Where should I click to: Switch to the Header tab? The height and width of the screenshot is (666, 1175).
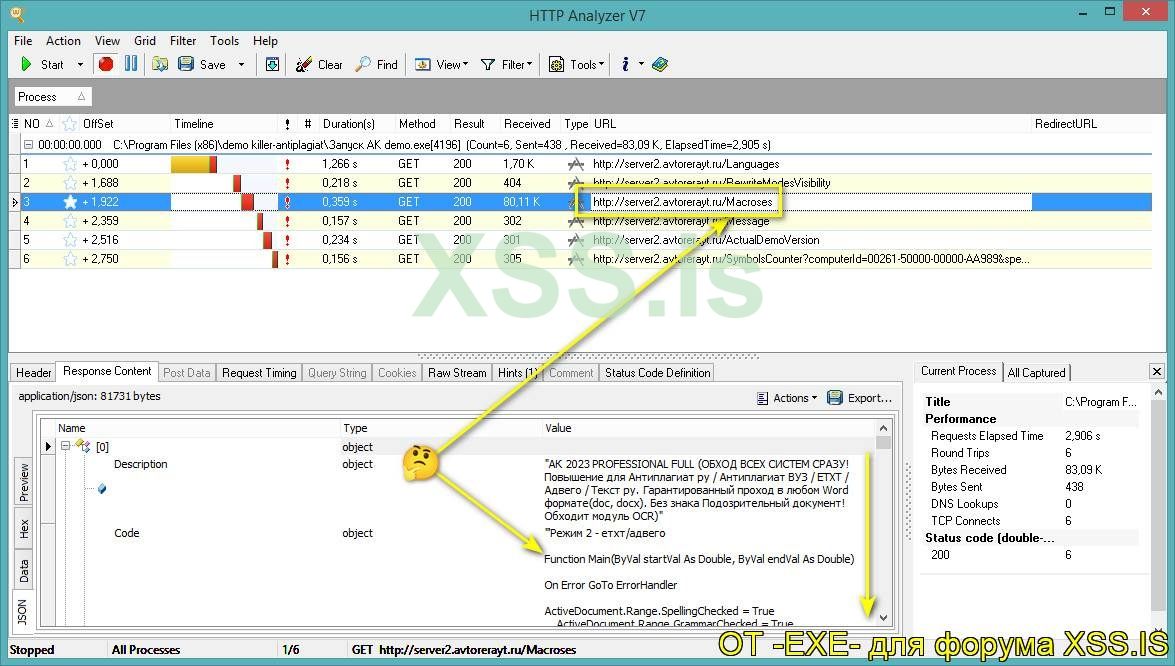pyautogui.click(x=34, y=372)
